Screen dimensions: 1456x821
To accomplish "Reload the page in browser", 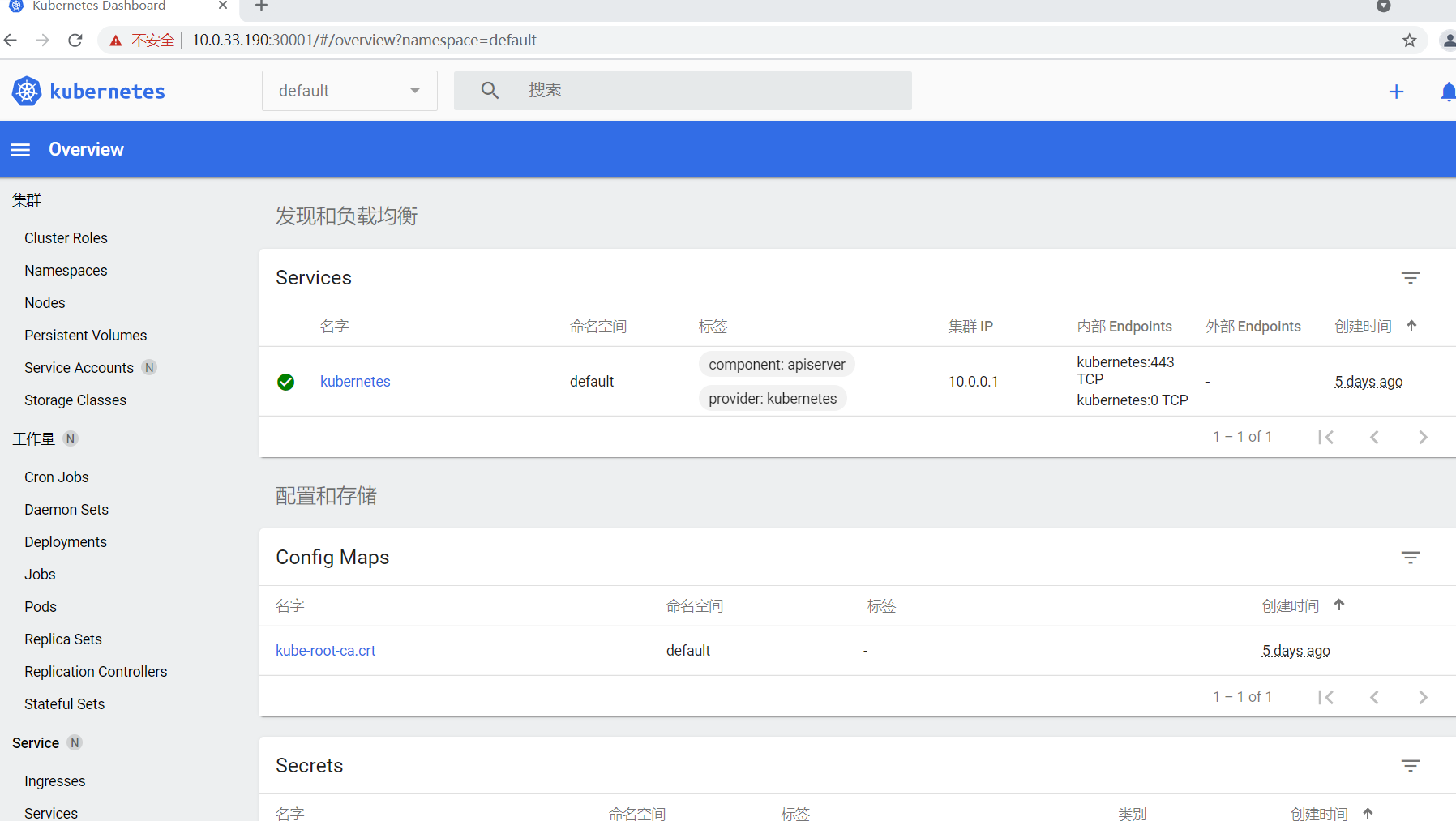I will [x=75, y=41].
